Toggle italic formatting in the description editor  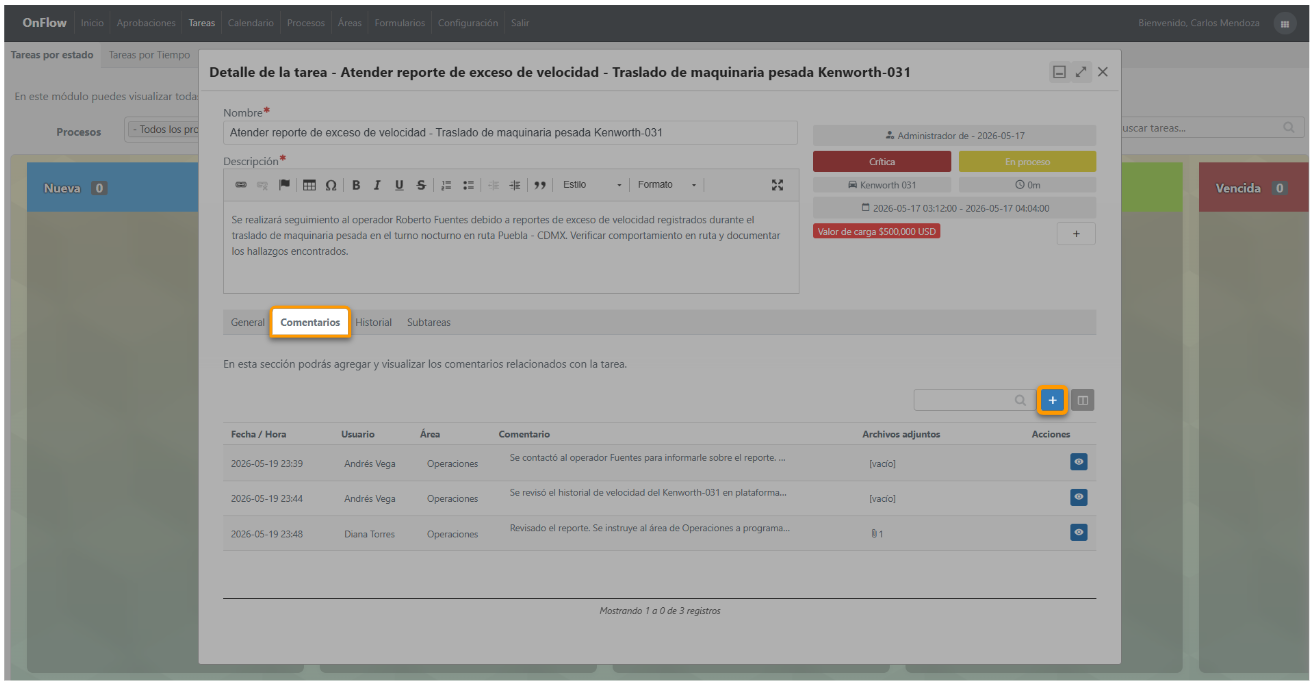click(377, 185)
